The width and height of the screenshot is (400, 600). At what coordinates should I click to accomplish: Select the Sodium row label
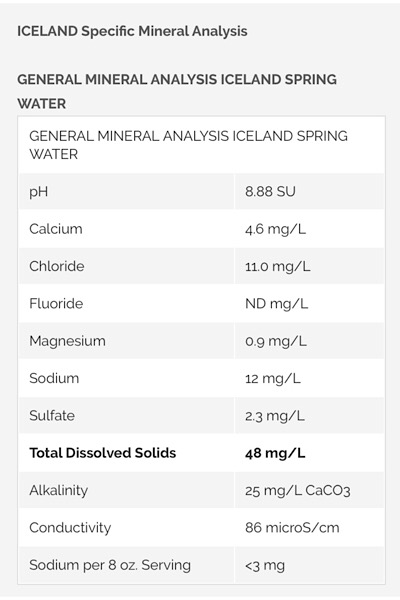tap(54, 378)
